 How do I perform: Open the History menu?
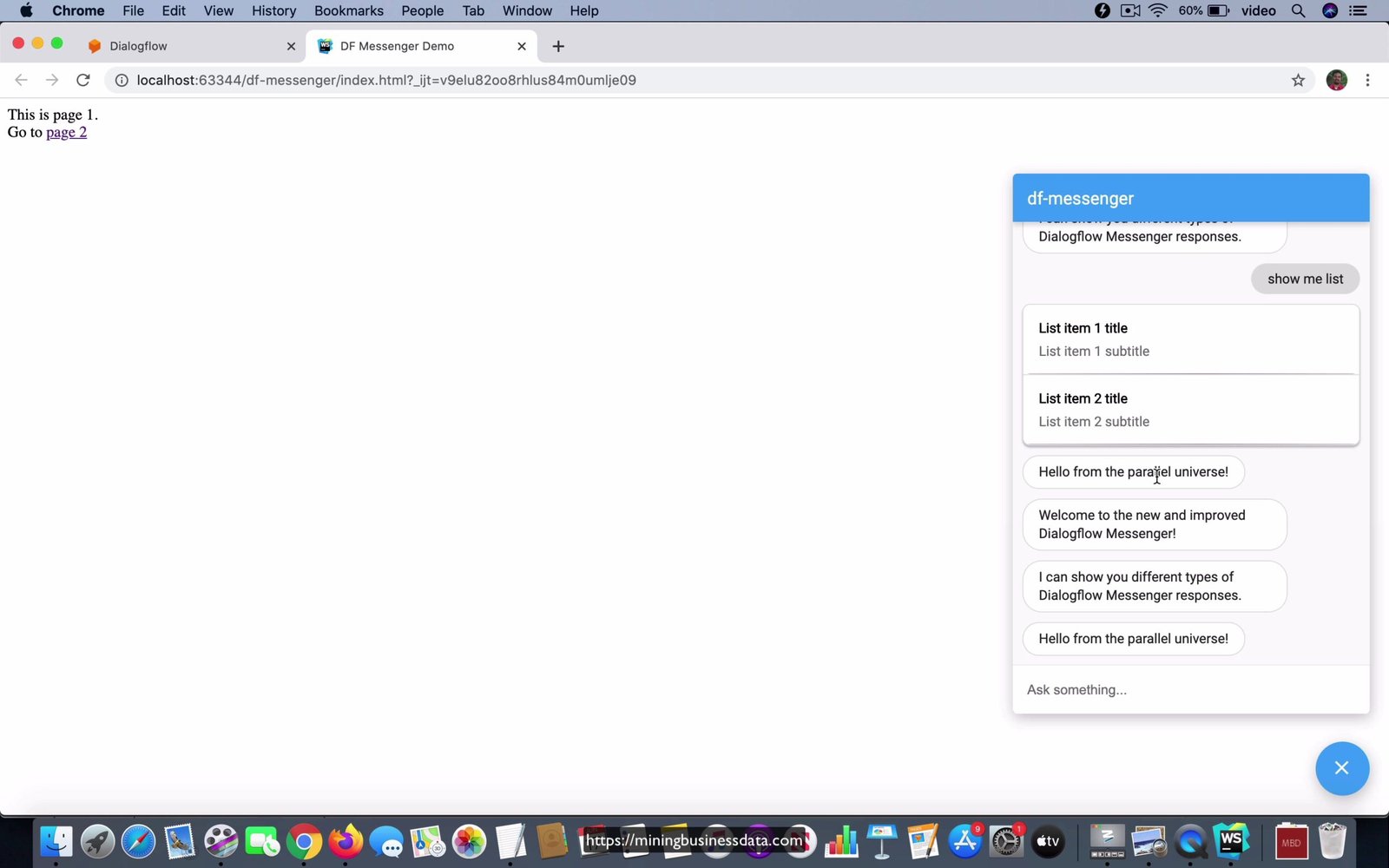273,10
